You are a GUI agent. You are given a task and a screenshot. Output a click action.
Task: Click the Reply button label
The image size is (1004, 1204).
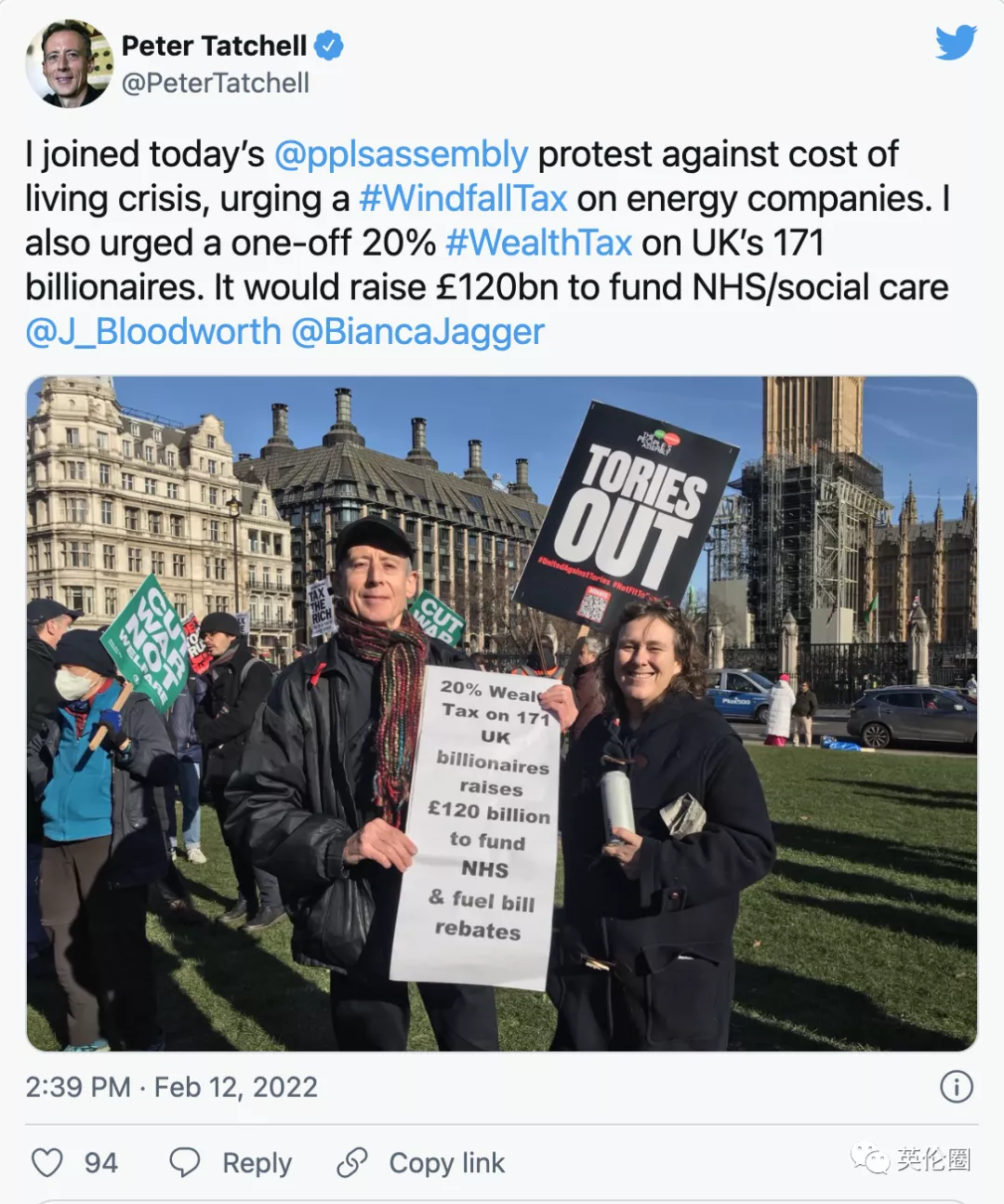[257, 1163]
